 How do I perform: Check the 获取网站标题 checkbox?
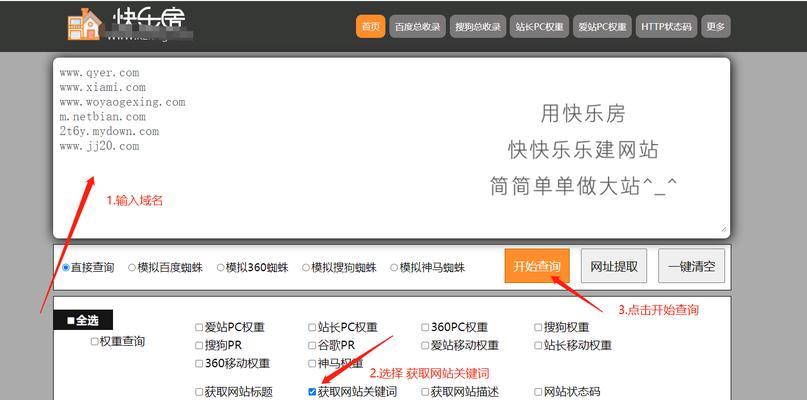click(199, 392)
